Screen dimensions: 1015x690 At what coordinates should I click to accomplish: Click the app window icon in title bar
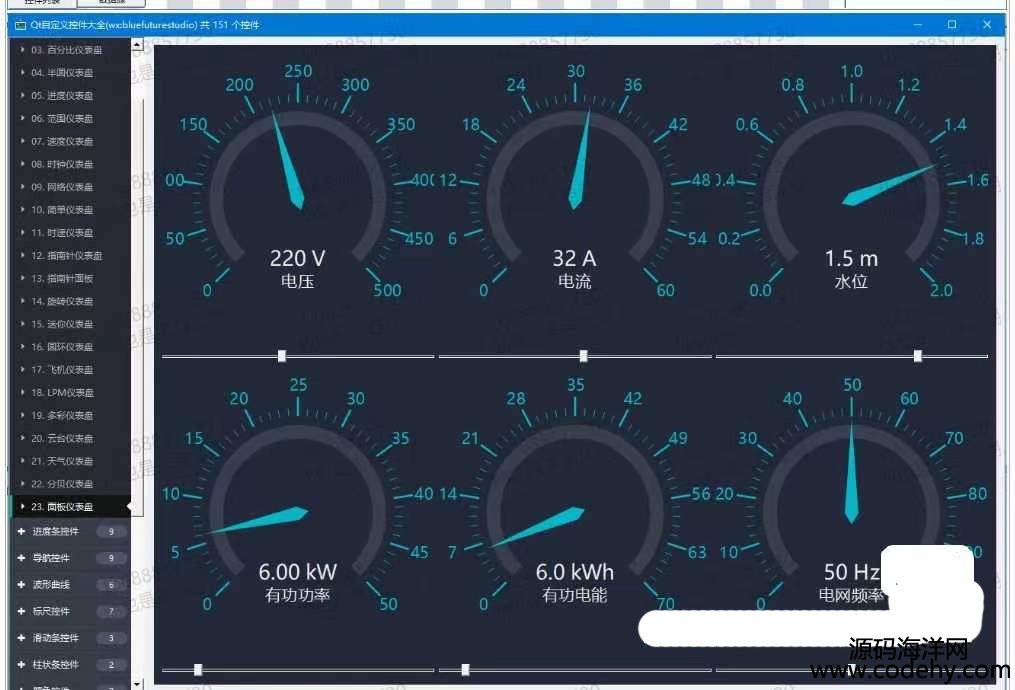[20, 25]
